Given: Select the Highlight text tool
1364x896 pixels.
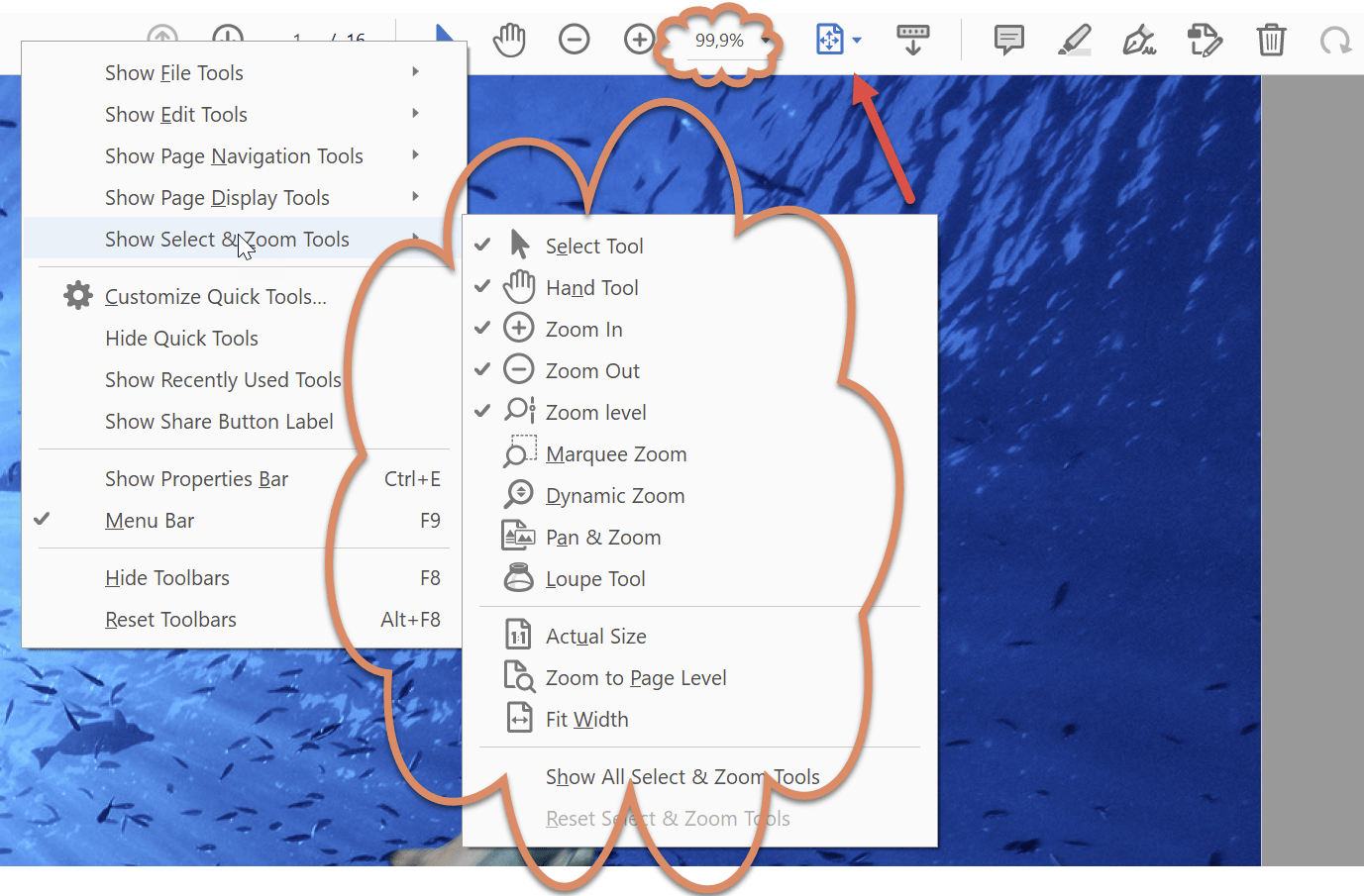Looking at the screenshot, I should 1074,40.
